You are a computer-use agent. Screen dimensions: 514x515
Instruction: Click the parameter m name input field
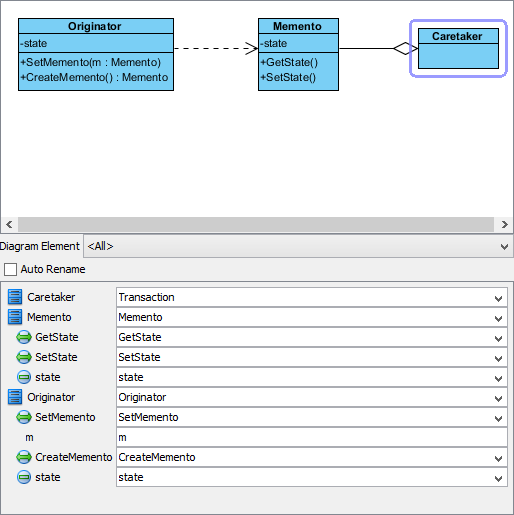point(312,437)
